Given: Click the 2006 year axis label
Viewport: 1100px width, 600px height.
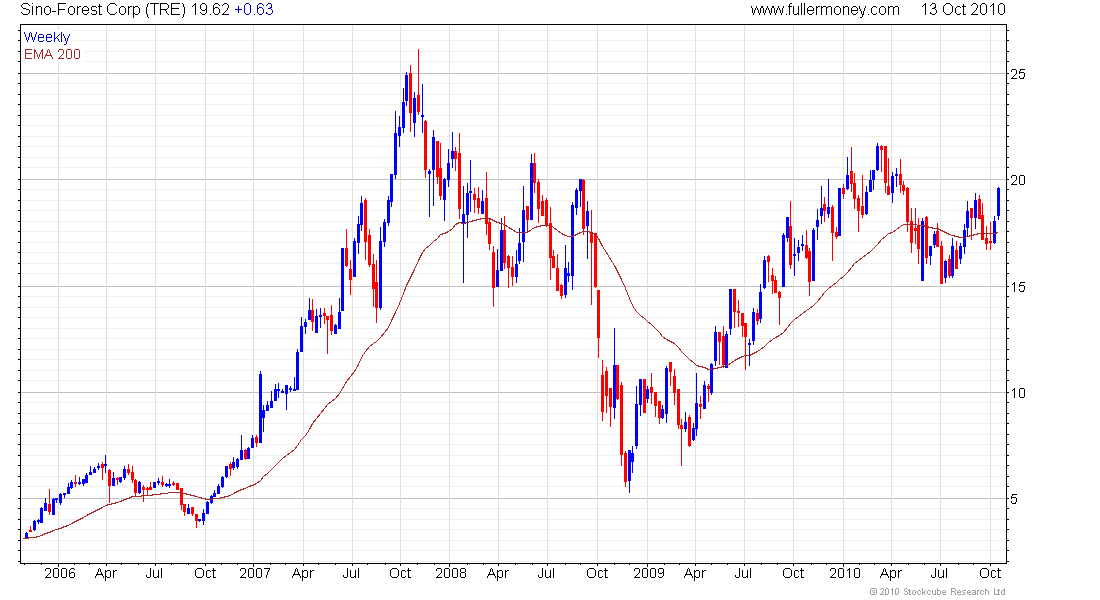Looking at the screenshot, I should click(x=60, y=573).
